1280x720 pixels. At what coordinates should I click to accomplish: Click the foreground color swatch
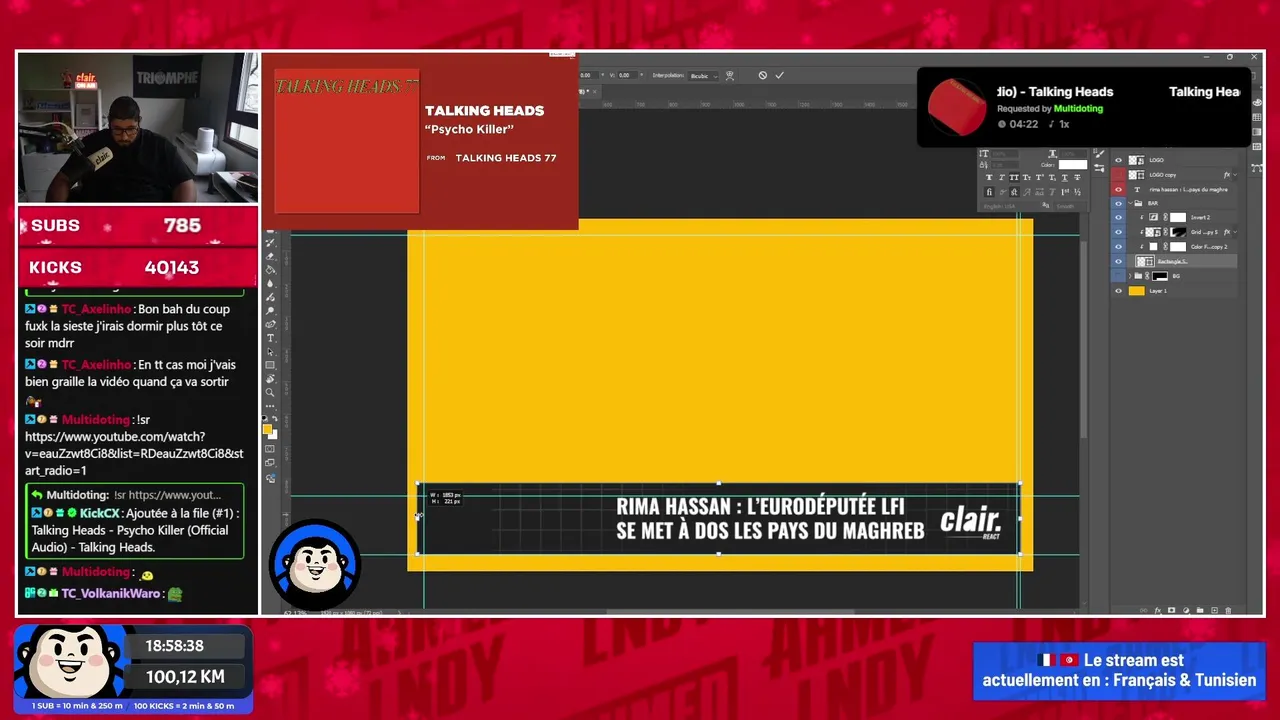pyautogui.click(x=267, y=429)
